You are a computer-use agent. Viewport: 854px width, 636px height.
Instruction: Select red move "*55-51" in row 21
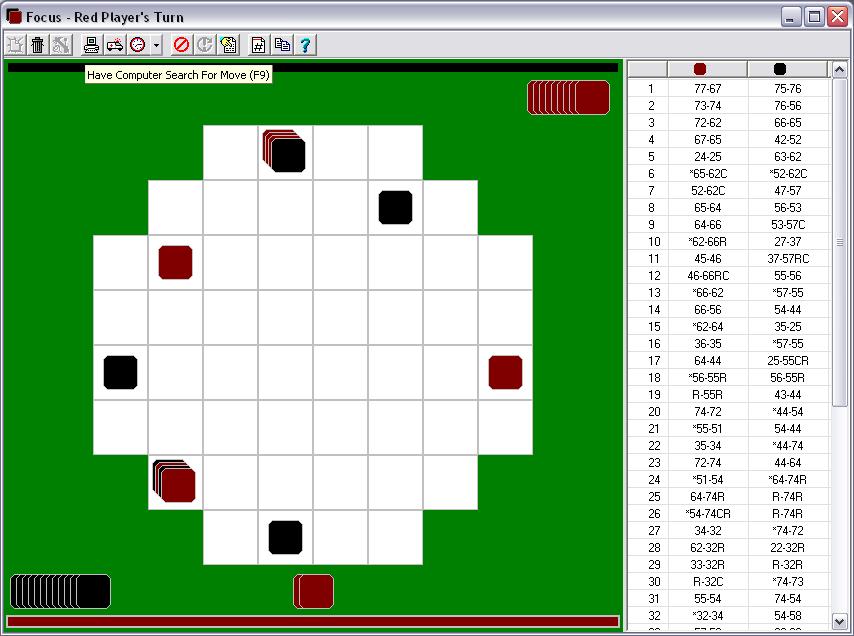tap(707, 429)
